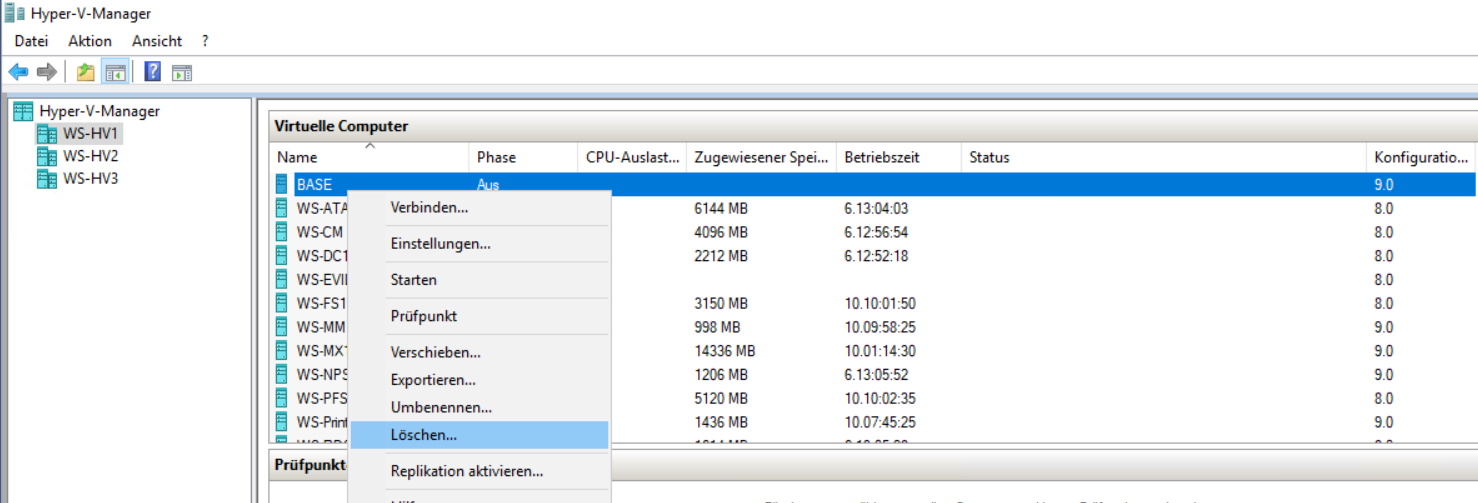1478x503 pixels.
Task: Choose Prüfpunkt from the context menu
Action: [479, 316]
